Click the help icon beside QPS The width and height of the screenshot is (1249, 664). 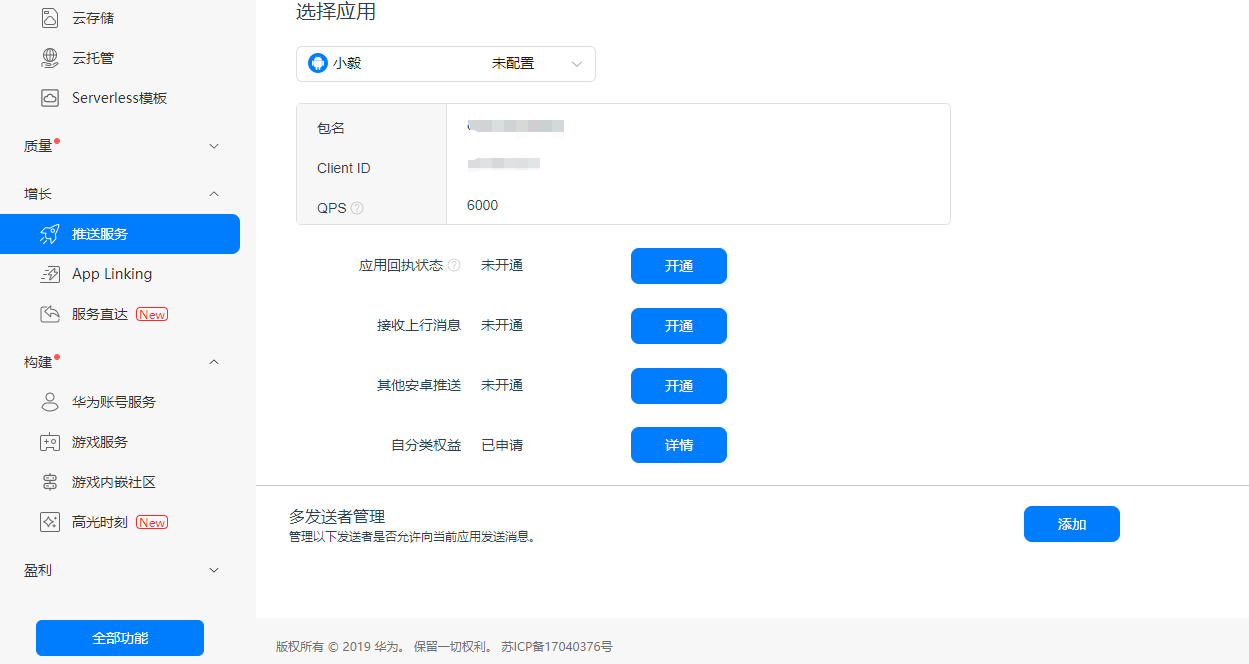pos(357,208)
